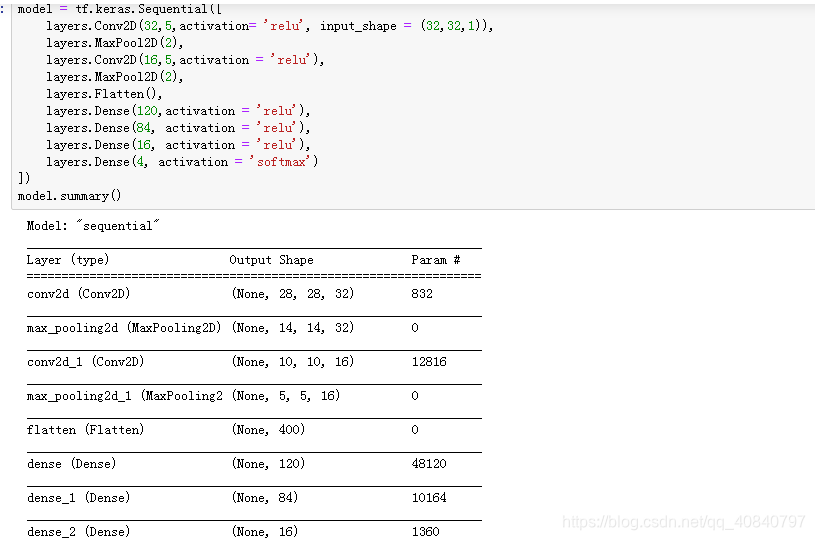The width and height of the screenshot is (815, 540).
Task: Click the 'model.summary()' code line
Action: click(69, 196)
